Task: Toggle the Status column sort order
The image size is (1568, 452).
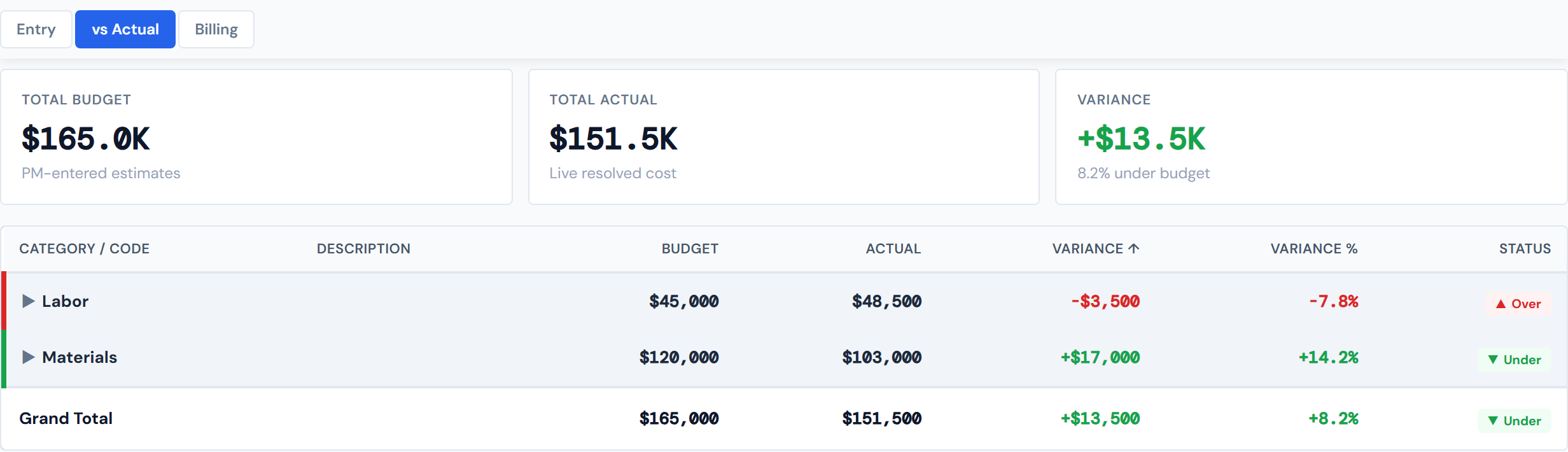Action: point(1523,248)
